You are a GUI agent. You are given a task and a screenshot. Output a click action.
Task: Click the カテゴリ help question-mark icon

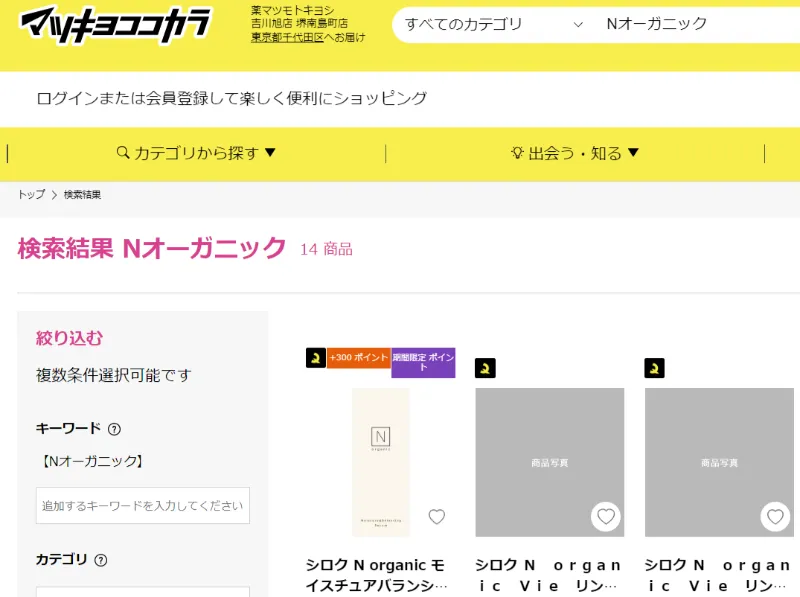tap(101, 560)
